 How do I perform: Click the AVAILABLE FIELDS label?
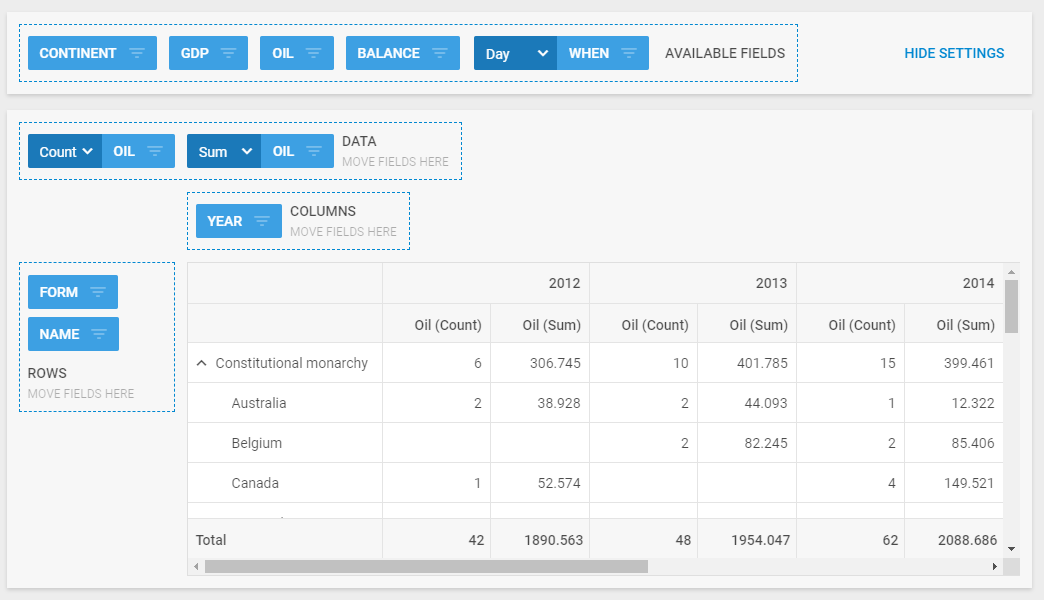(x=725, y=53)
